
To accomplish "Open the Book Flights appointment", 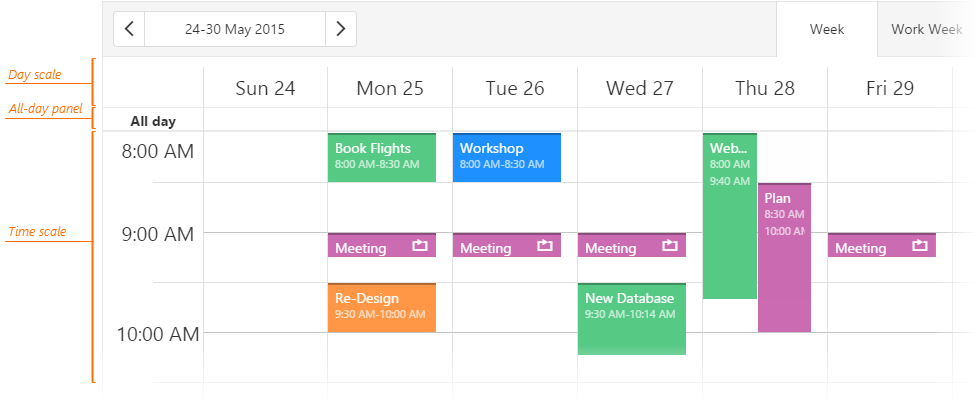I will pos(381,158).
